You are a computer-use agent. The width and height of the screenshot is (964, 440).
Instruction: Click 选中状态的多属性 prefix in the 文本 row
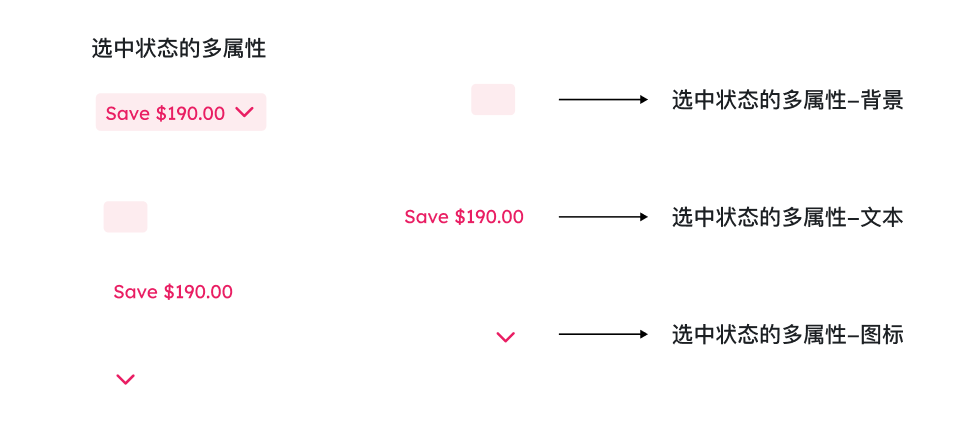click(759, 217)
